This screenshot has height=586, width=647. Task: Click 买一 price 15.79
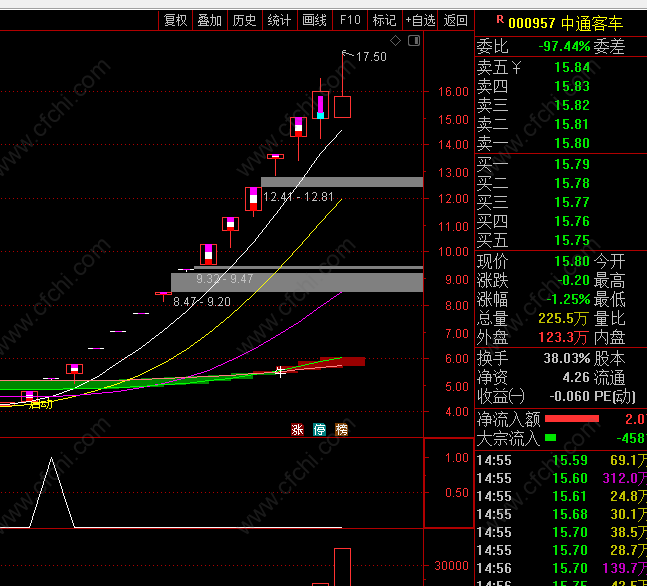tap(572, 164)
